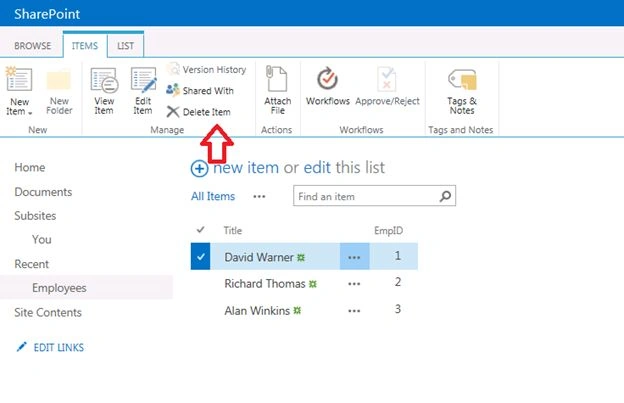This screenshot has width=624, height=403.
Task: Sort by the Title column header
Action: (x=233, y=230)
